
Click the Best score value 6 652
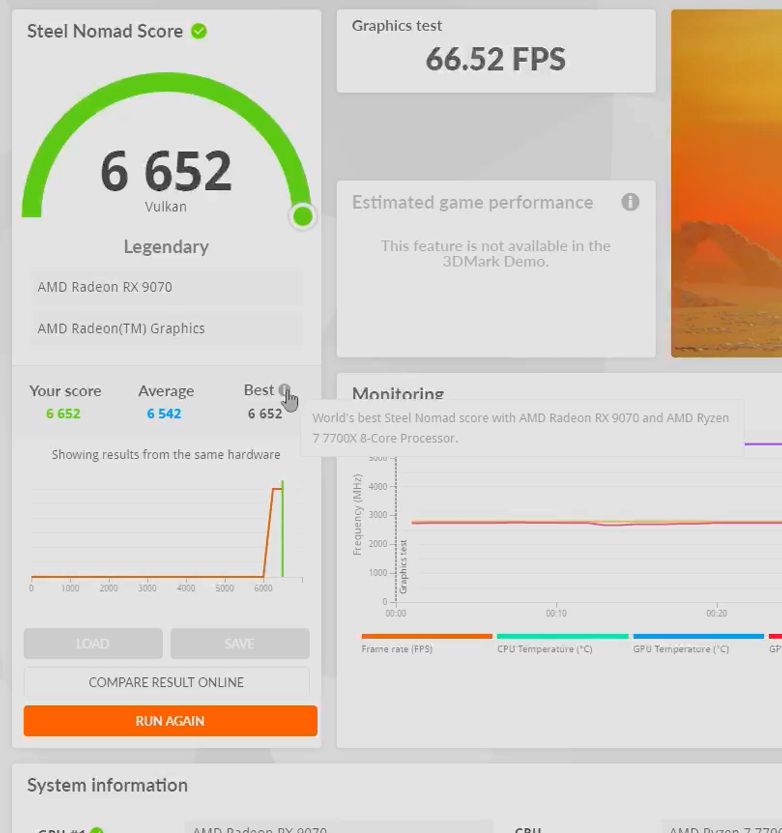point(265,413)
